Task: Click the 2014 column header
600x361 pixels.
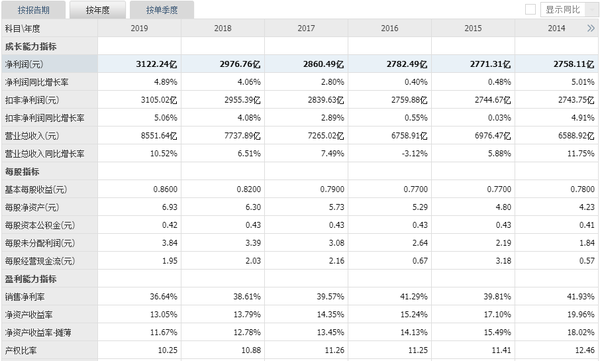Action: [x=556, y=28]
